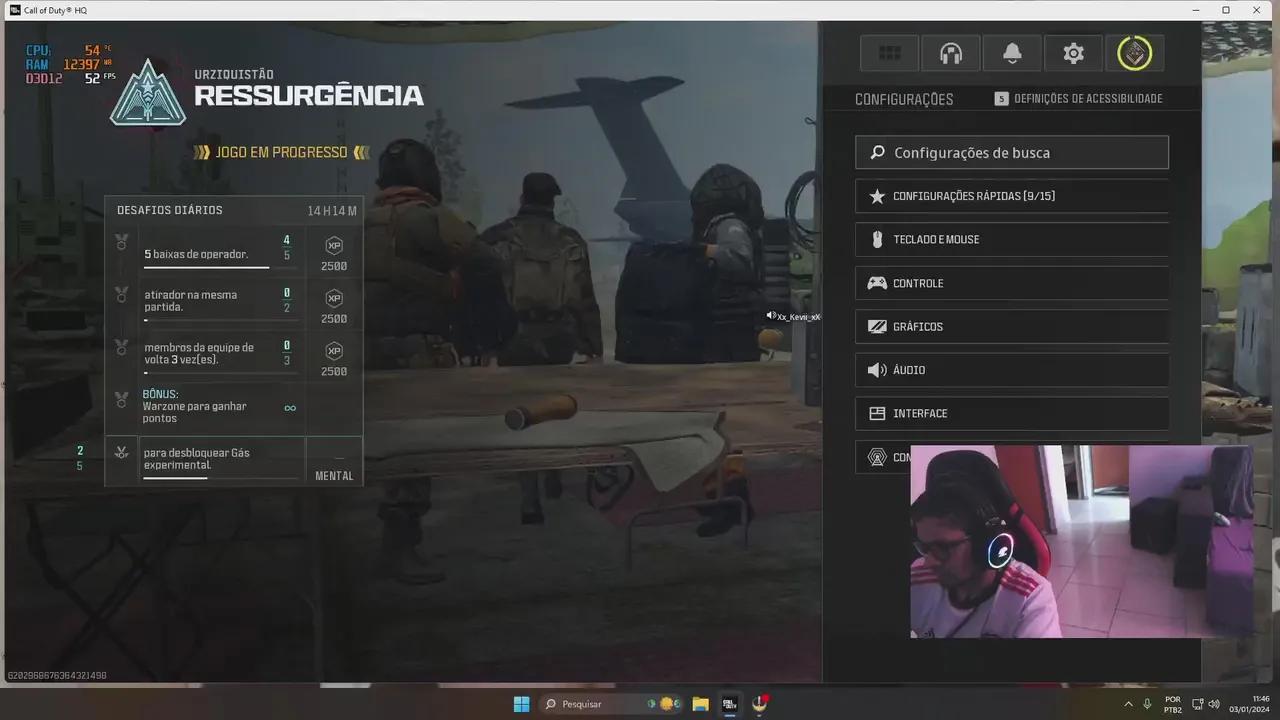Click the medal icon for membros da equipe challenge
This screenshot has height=720, width=1280.
[121, 347]
